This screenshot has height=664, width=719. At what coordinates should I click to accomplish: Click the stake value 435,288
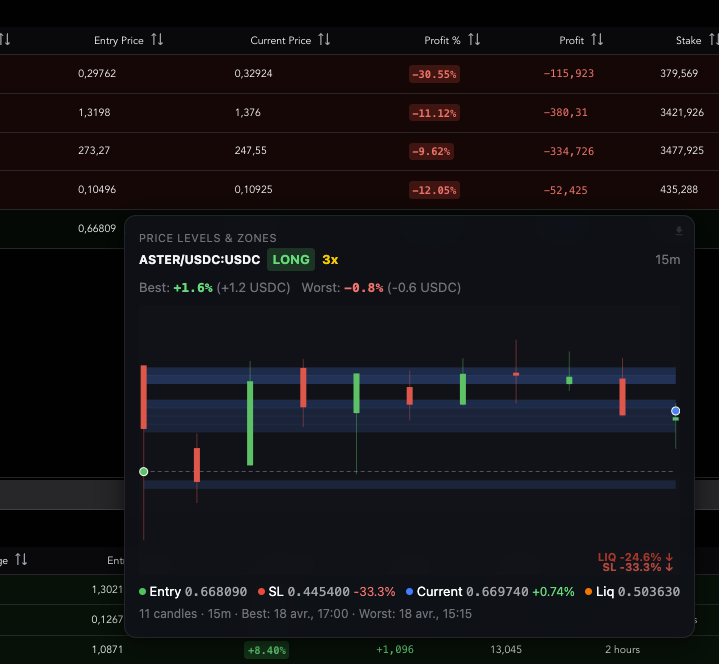[679, 189]
